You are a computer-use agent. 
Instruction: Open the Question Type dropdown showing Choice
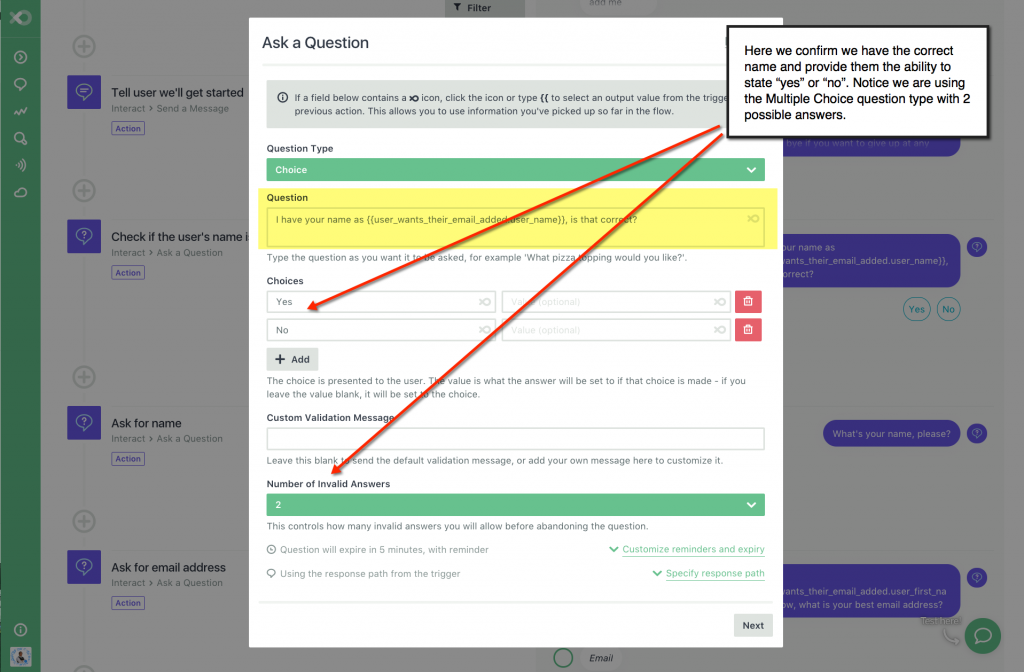[x=515, y=169]
